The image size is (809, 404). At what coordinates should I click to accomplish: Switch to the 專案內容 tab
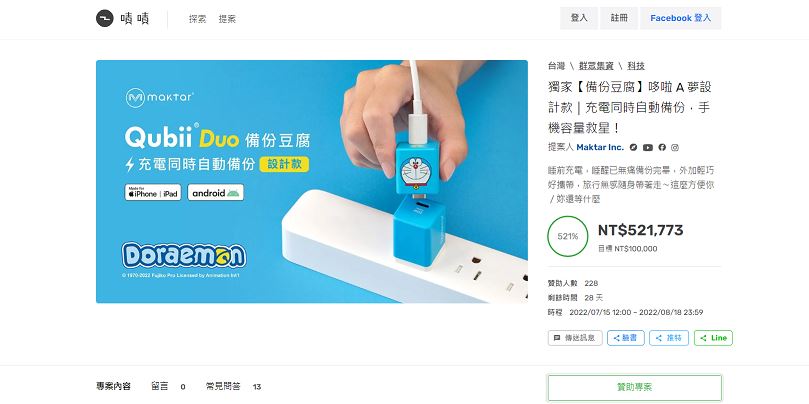point(114,386)
